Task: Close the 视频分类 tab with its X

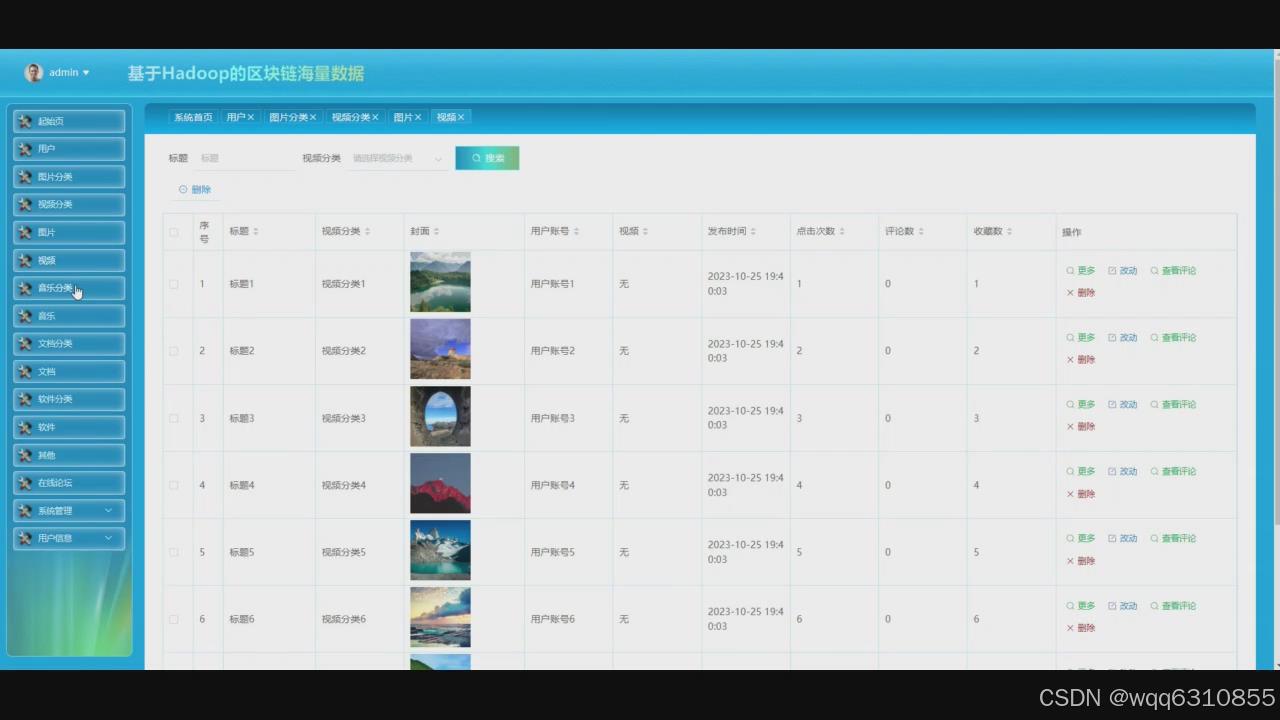Action: click(x=375, y=117)
